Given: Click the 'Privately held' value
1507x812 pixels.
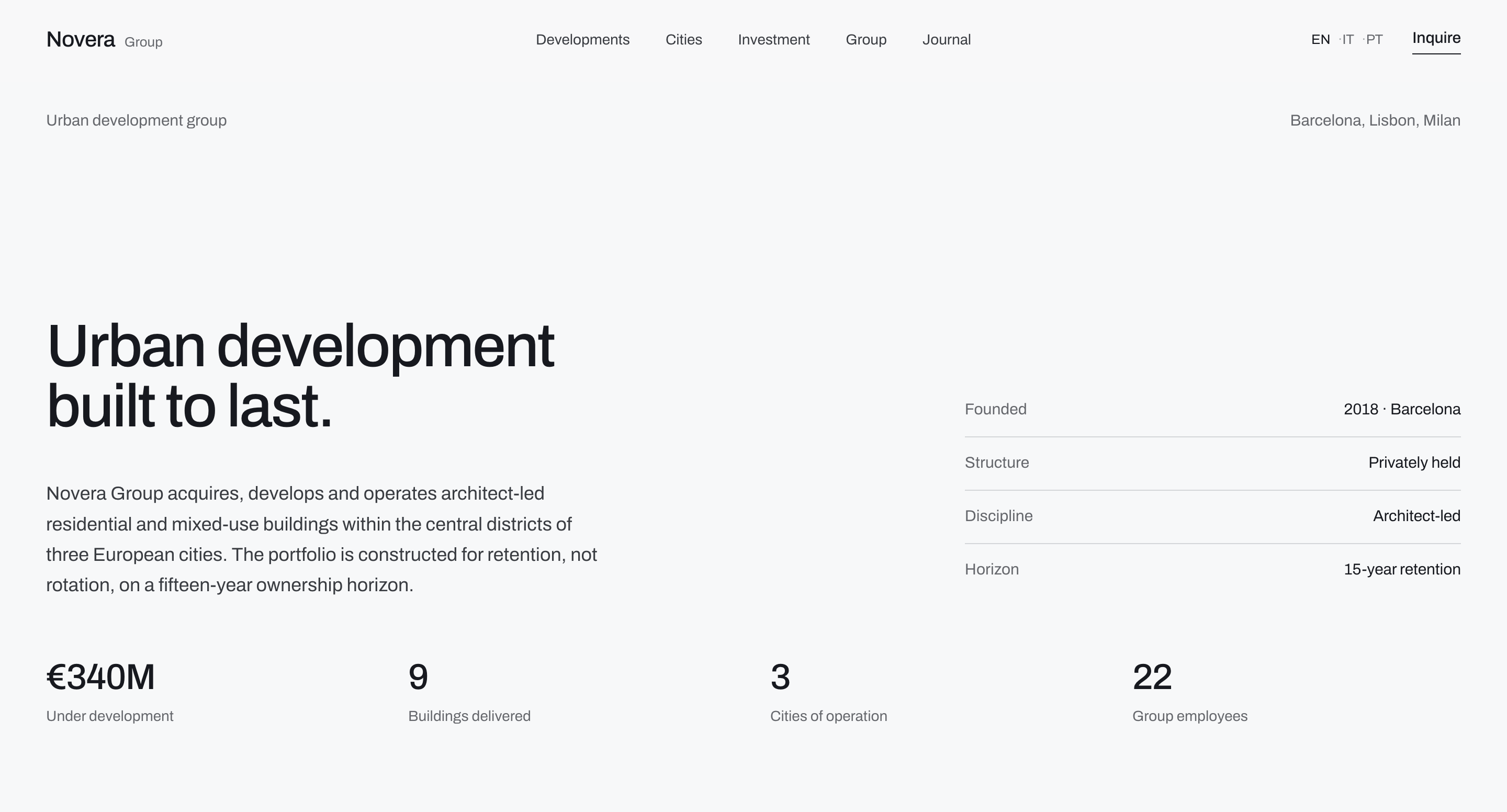Looking at the screenshot, I should [x=1414, y=463].
